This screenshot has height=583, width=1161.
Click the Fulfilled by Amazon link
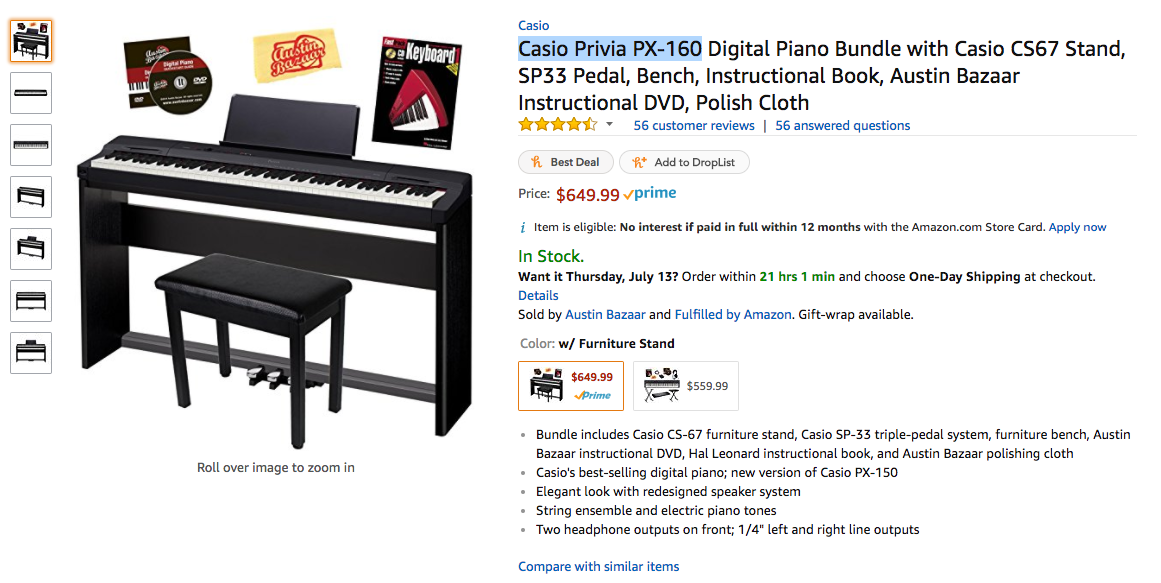733,314
